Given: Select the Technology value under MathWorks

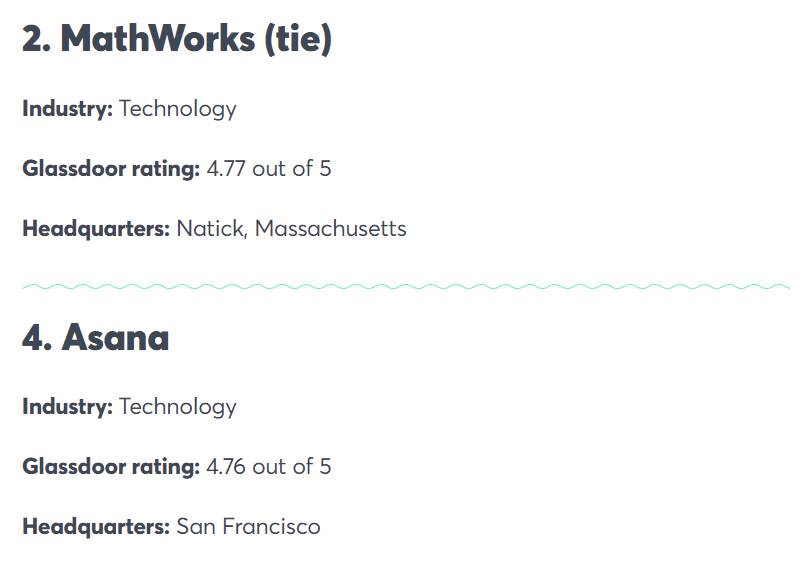Looking at the screenshot, I should [x=178, y=109].
